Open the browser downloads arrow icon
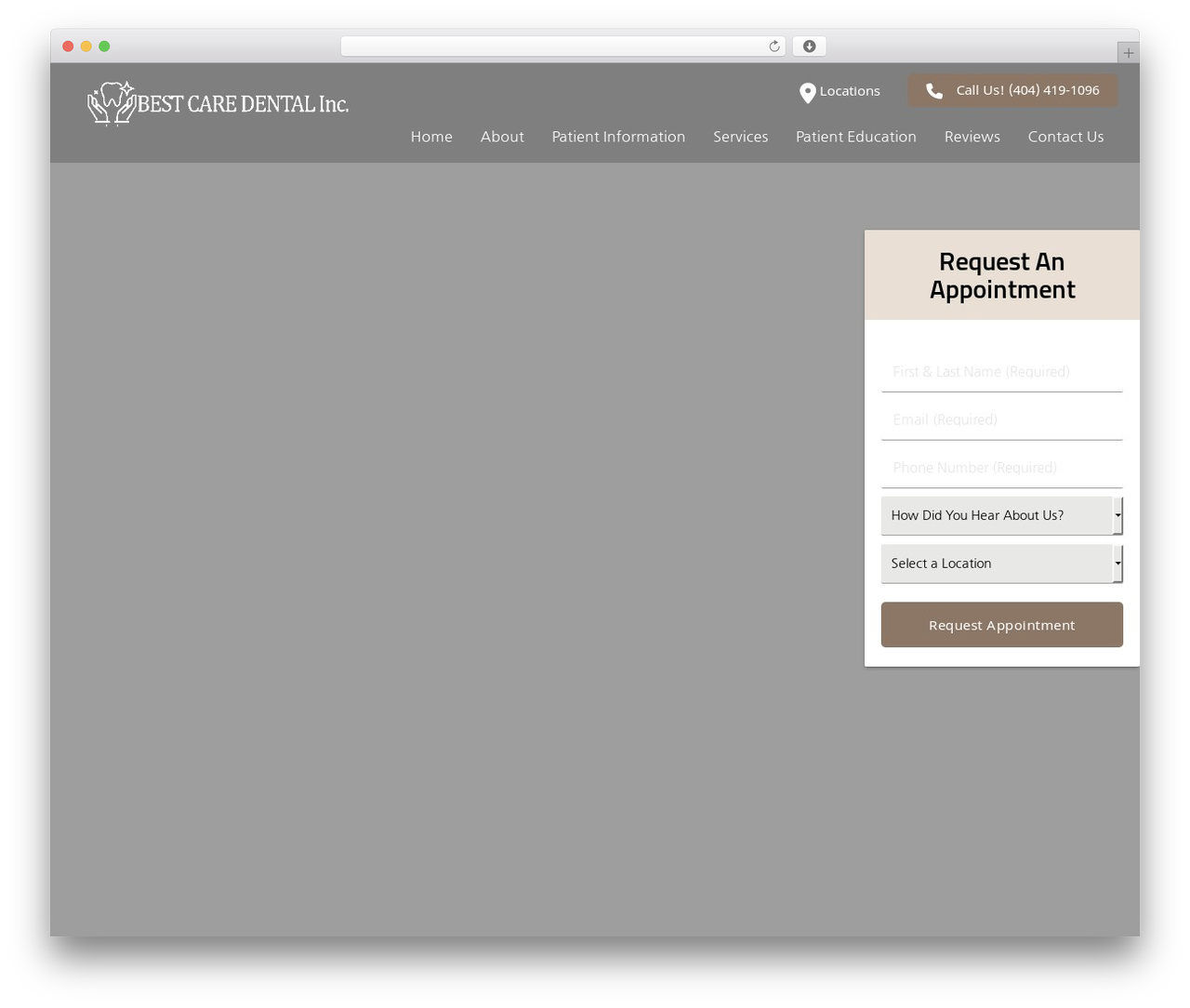 click(809, 46)
